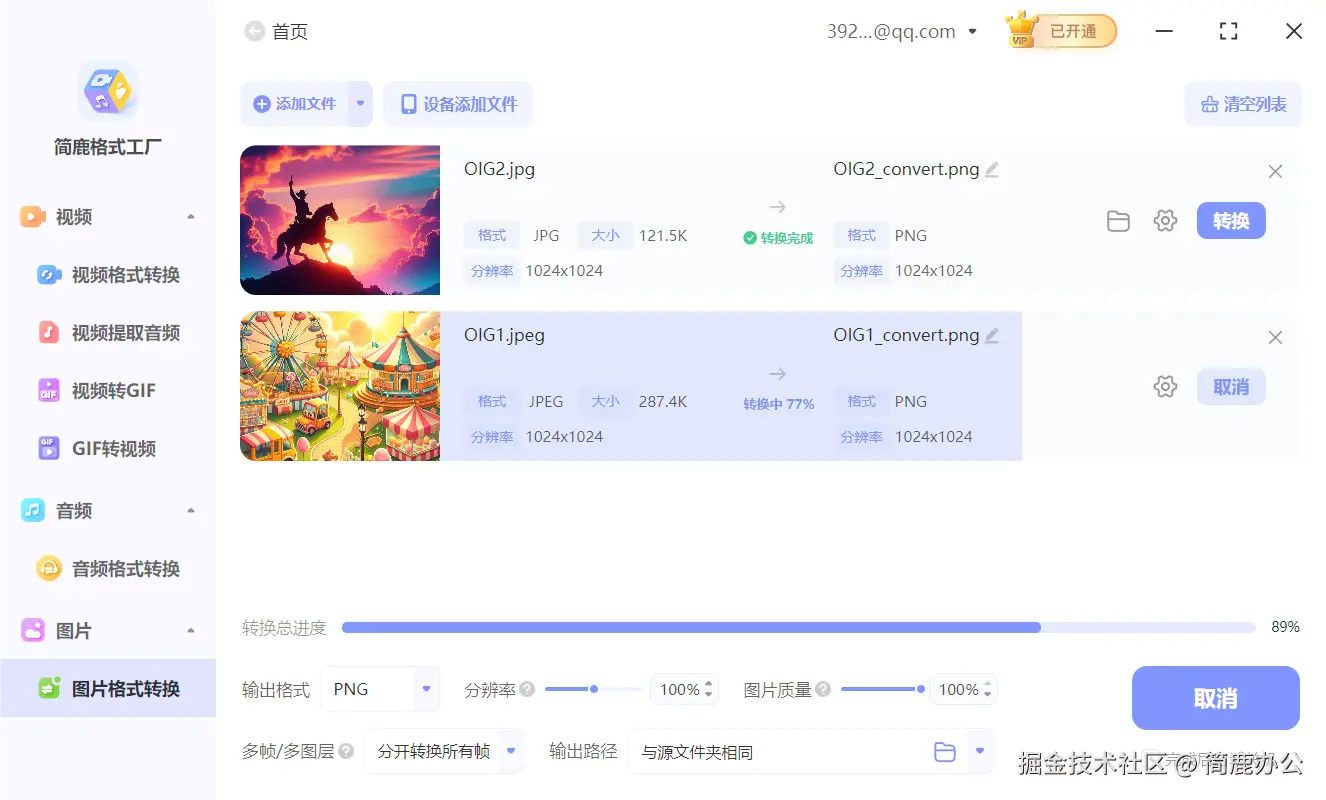Image resolution: width=1326 pixels, height=800 pixels.
Task: Return to 首页 home page
Action: tap(276, 31)
